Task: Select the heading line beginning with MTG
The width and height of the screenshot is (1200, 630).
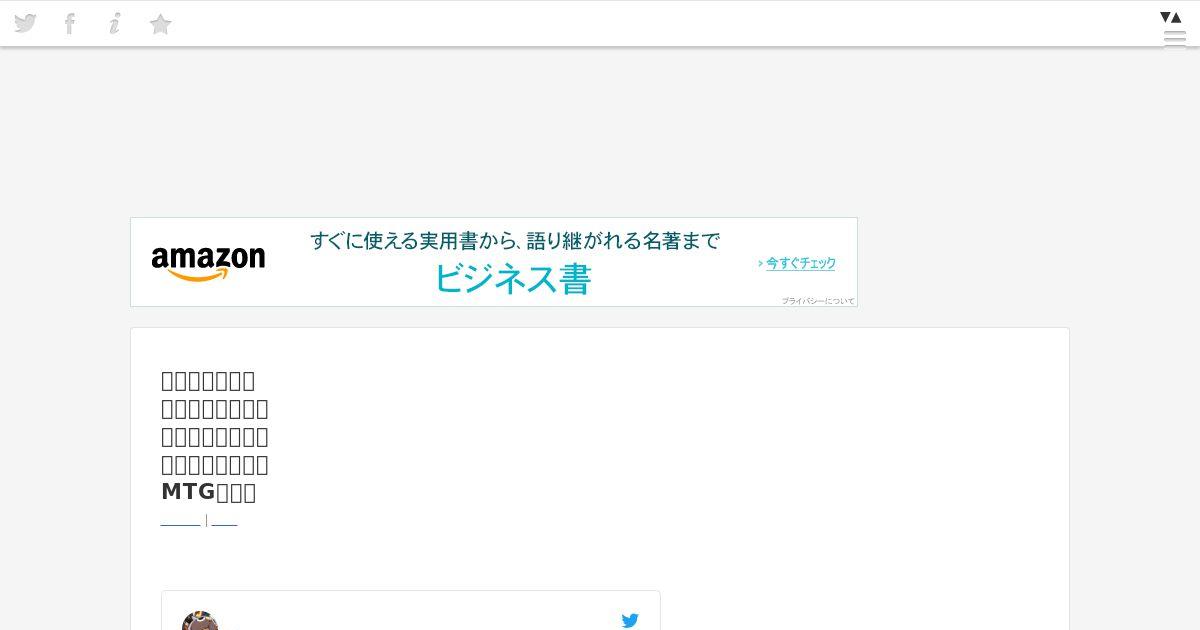Action: coord(208,492)
